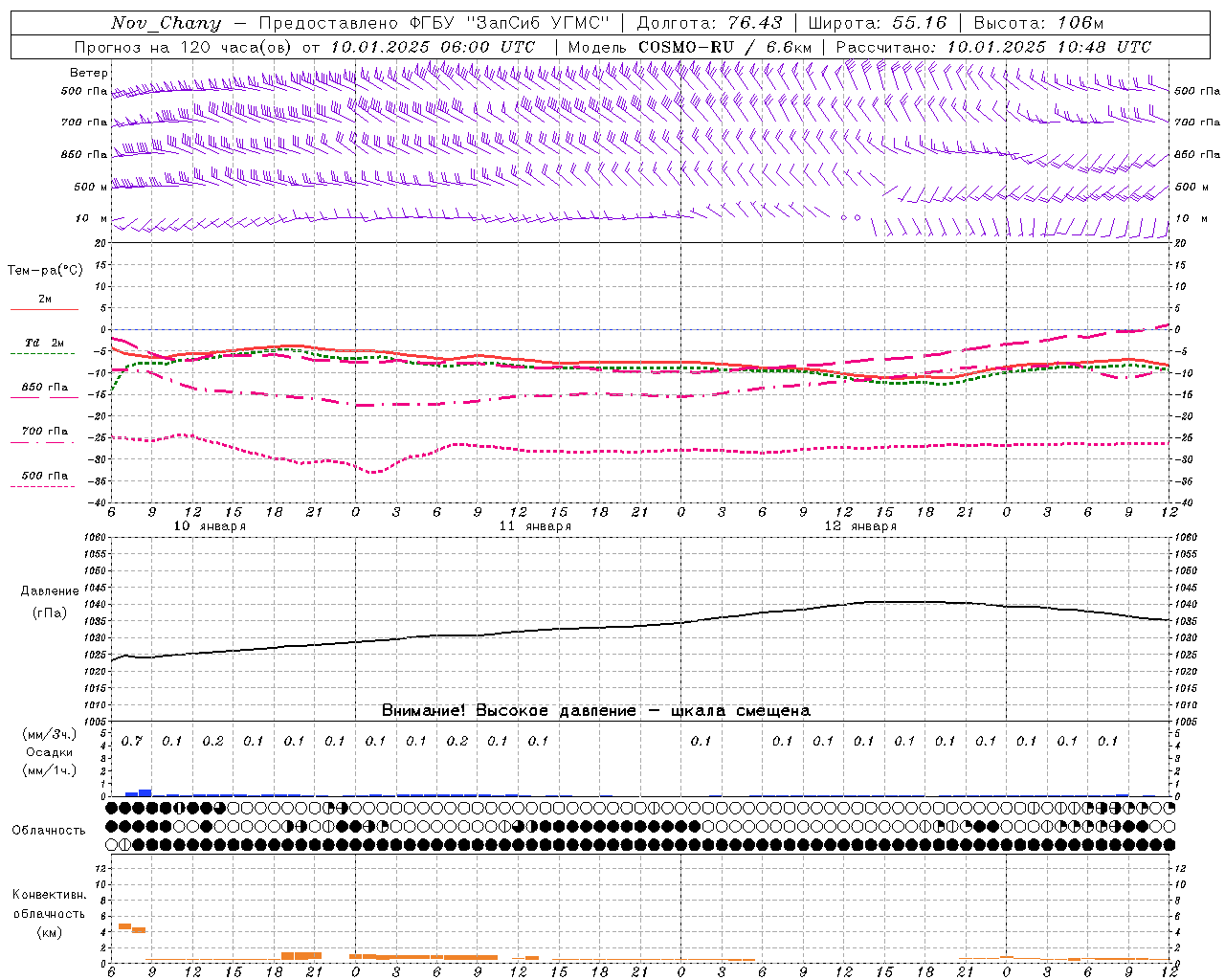The width and height of the screenshot is (1225, 980).
Task: Select the "Долгота: 76.43" header field
Action: coord(709,23)
